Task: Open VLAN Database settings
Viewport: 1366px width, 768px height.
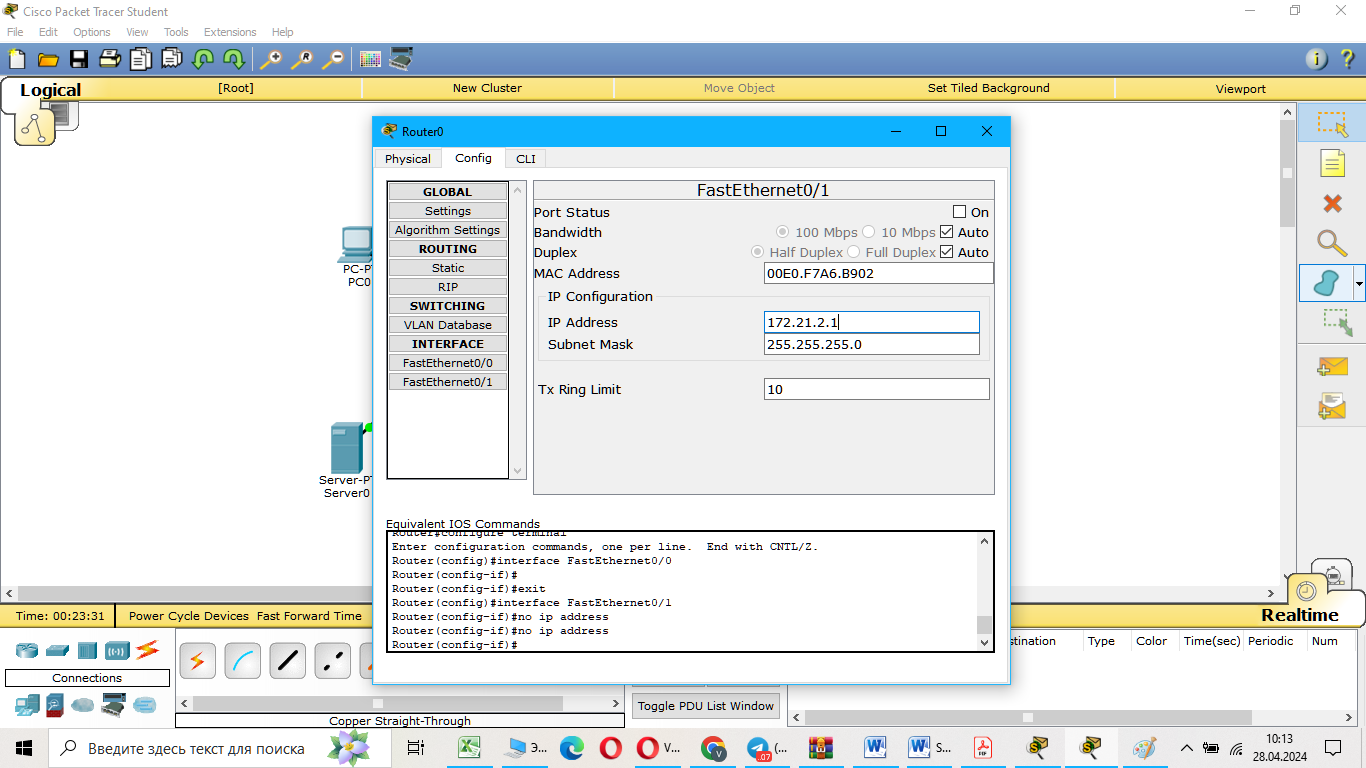Action: [448, 325]
